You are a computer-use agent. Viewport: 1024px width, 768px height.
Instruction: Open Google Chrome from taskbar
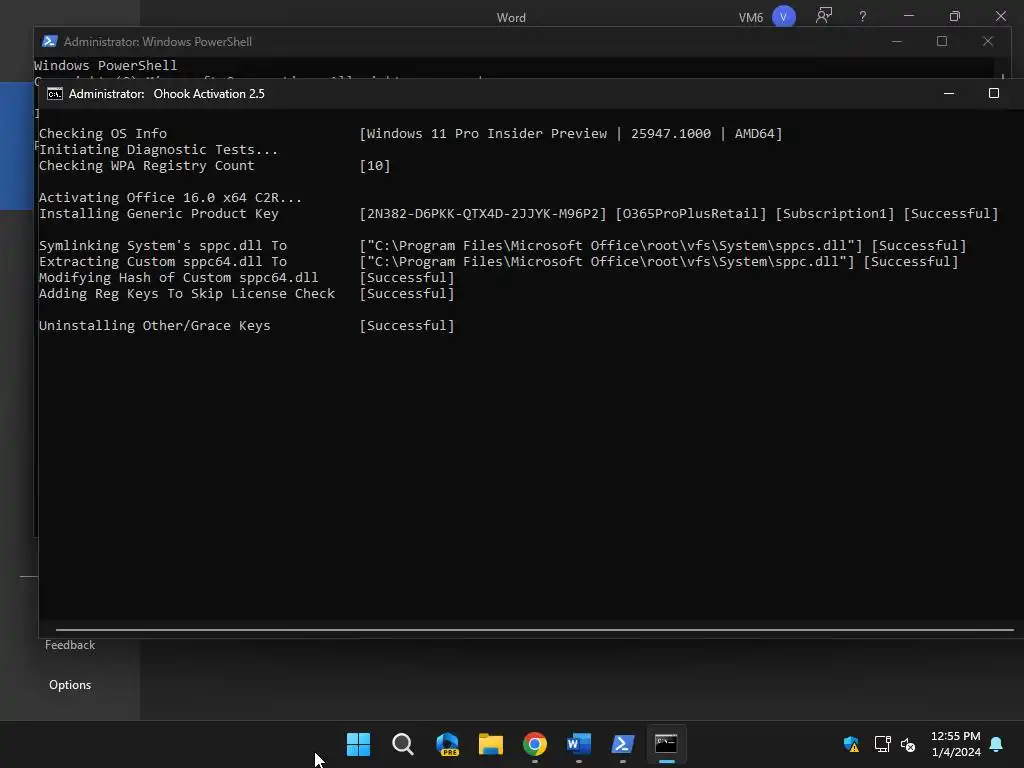[535, 744]
